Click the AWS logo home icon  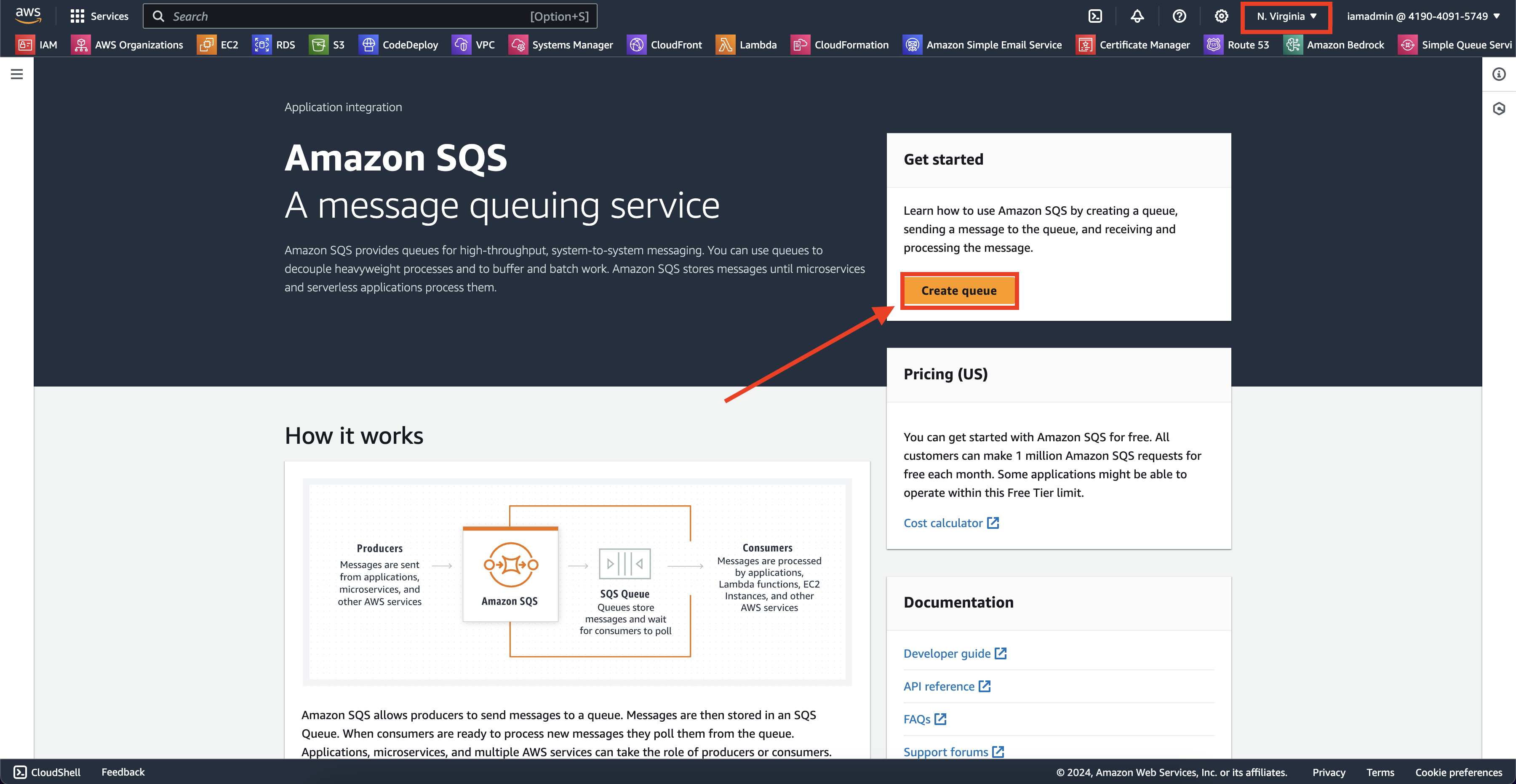(x=28, y=16)
